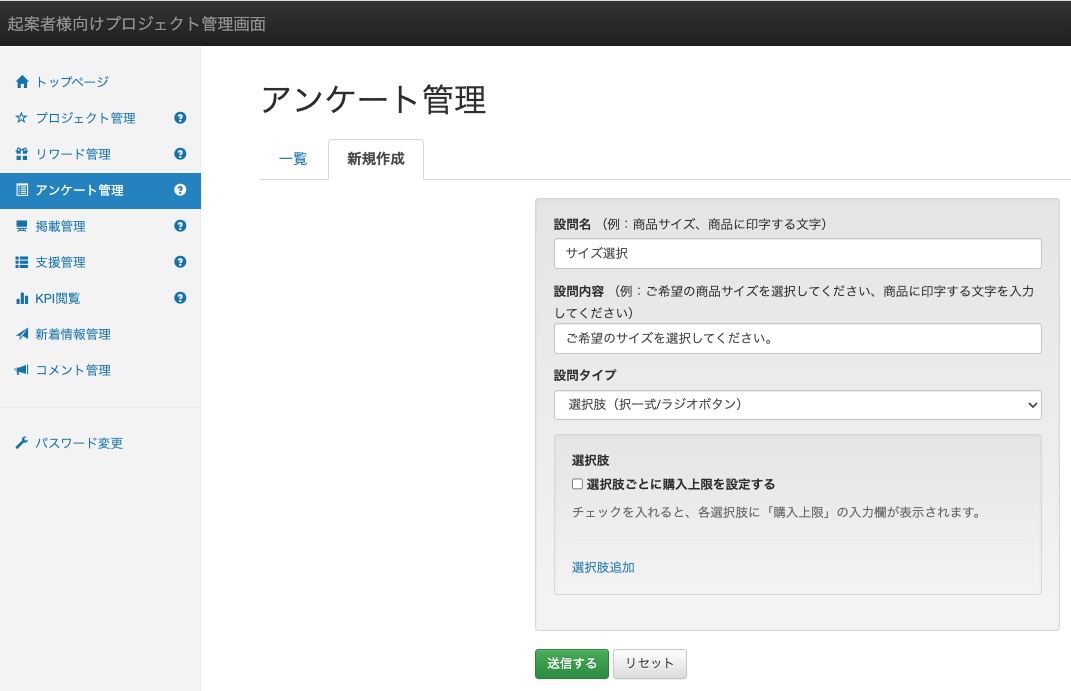Image resolution: width=1071 pixels, height=691 pixels.
Task: Click the megaphone icon beside コメント管理
Action: pos(22,370)
